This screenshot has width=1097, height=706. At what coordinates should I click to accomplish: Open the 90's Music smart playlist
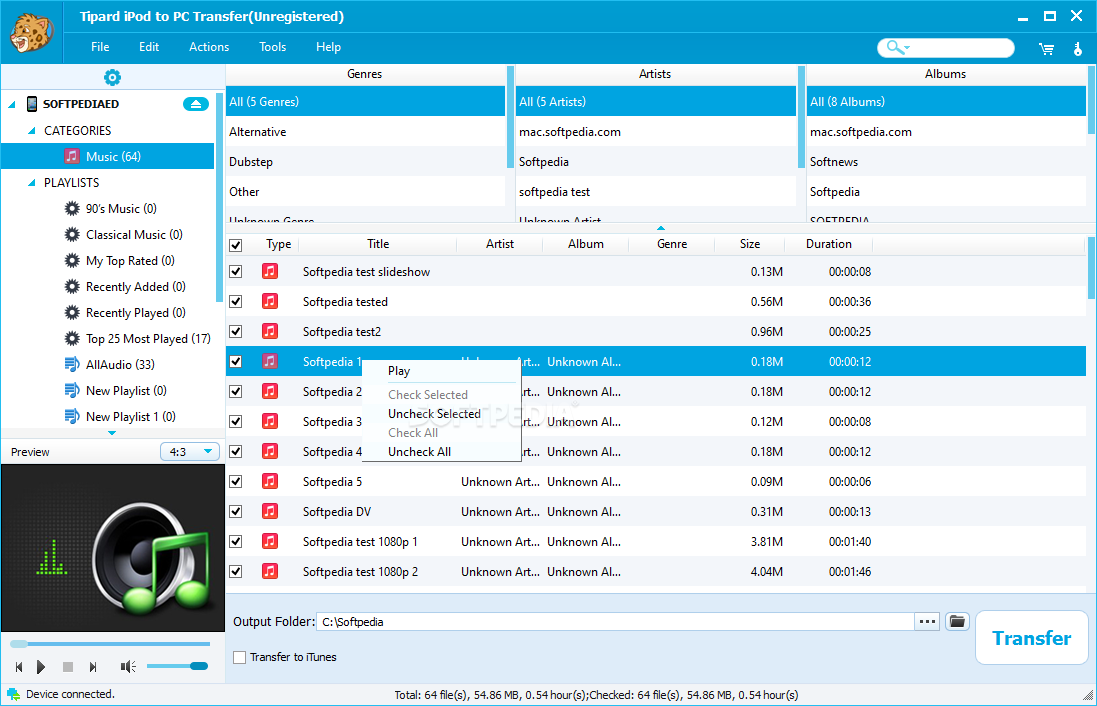click(x=120, y=209)
